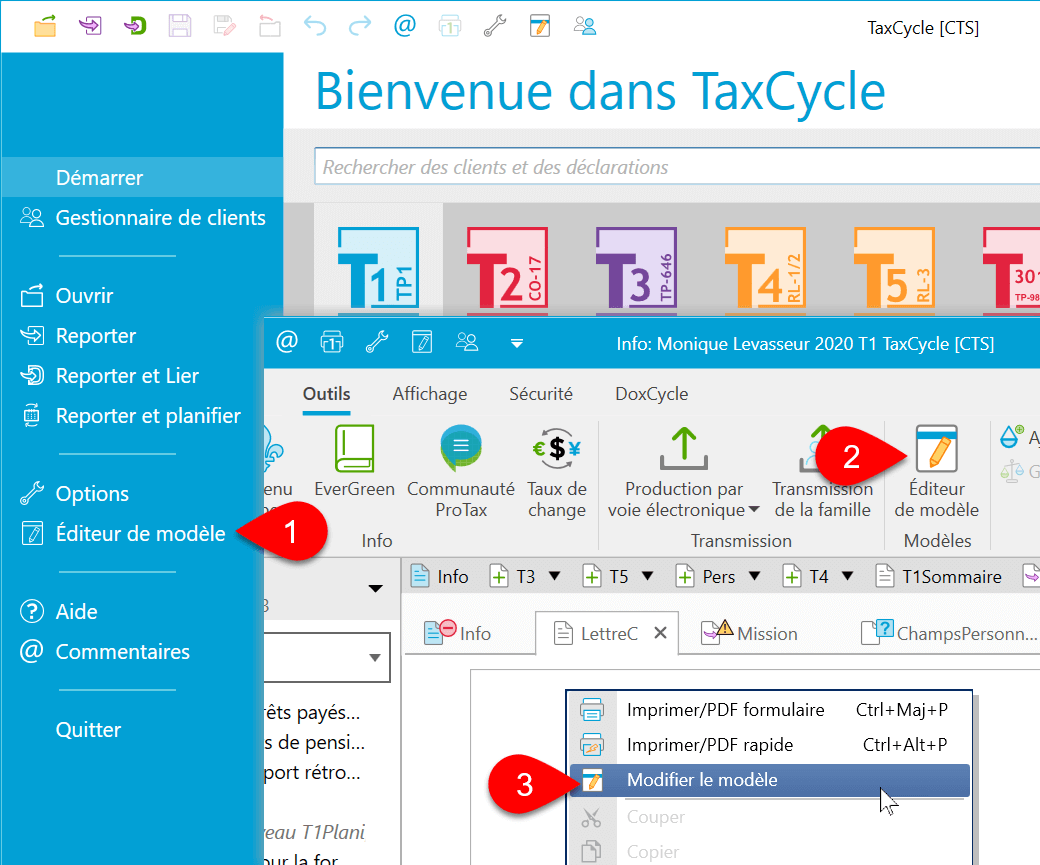Select Démarrer in the blue sidebar
Viewport: 1040px width, 865px height.
coord(142,177)
